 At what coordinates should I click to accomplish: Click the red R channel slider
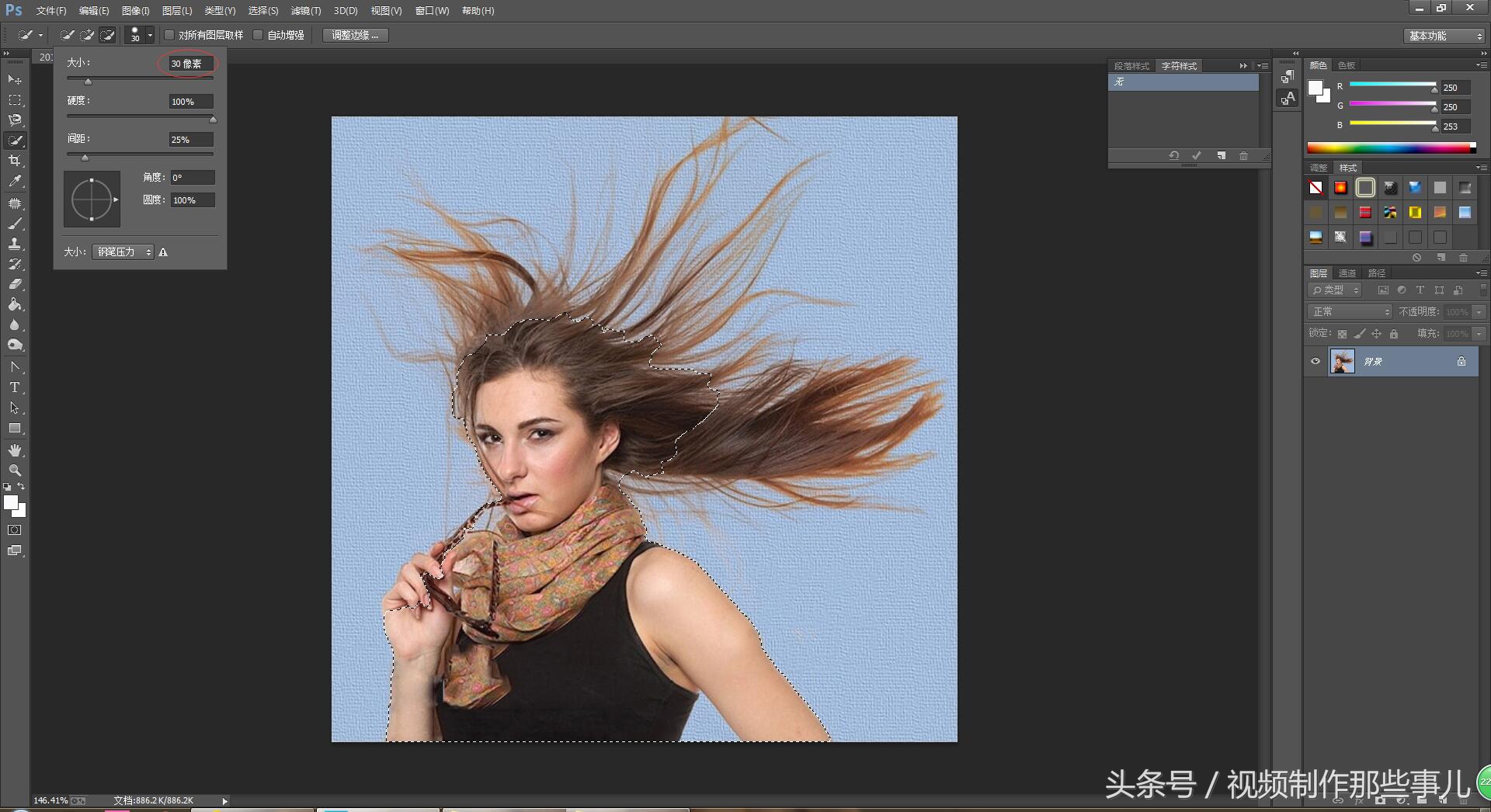pos(1392,85)
